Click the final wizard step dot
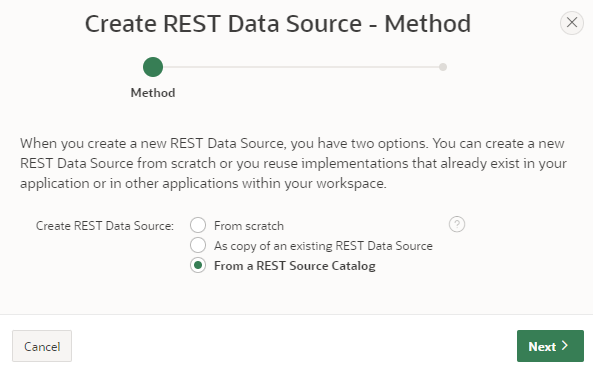This screenshot has height=370, width=593. coord(443,67)
